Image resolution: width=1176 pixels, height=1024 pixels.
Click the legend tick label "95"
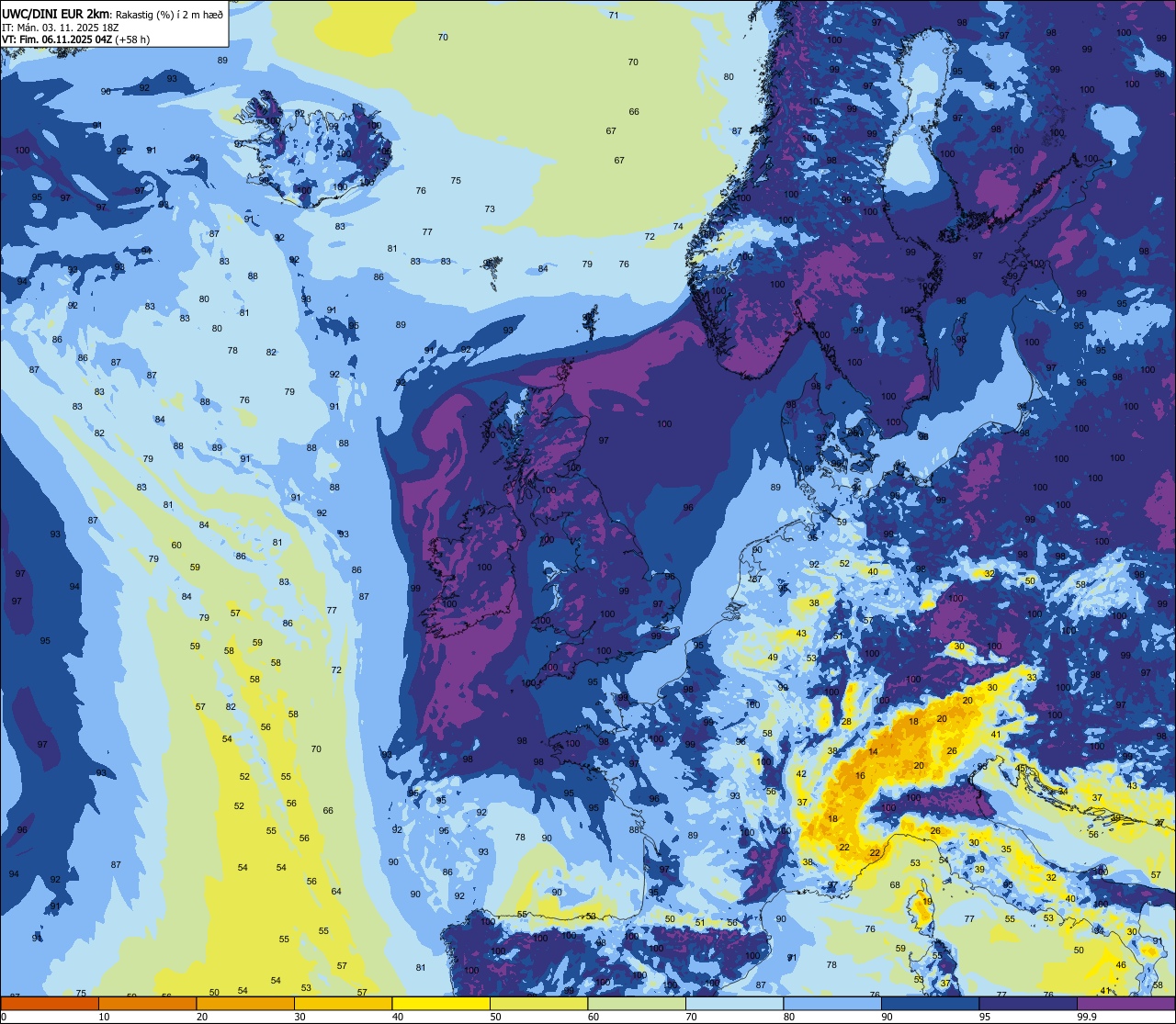[x=986, y=1017]
